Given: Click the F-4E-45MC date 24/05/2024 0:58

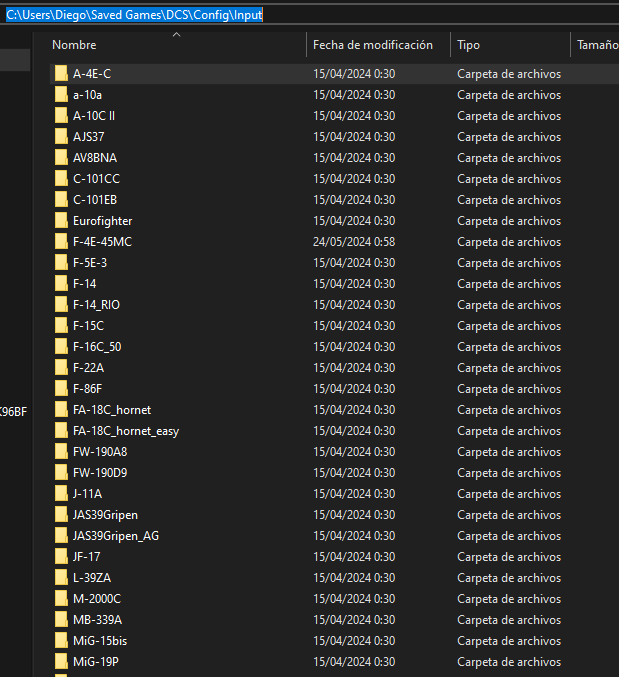Looking at the screenshot, I should [354, 242].
